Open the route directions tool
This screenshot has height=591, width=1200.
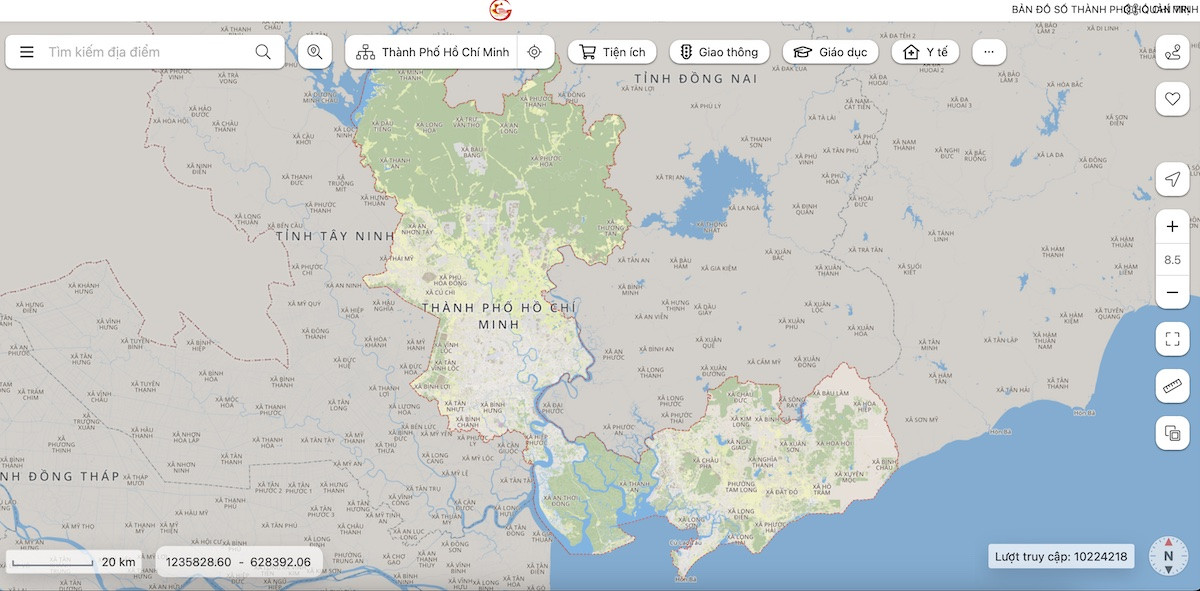(1172, 52)
